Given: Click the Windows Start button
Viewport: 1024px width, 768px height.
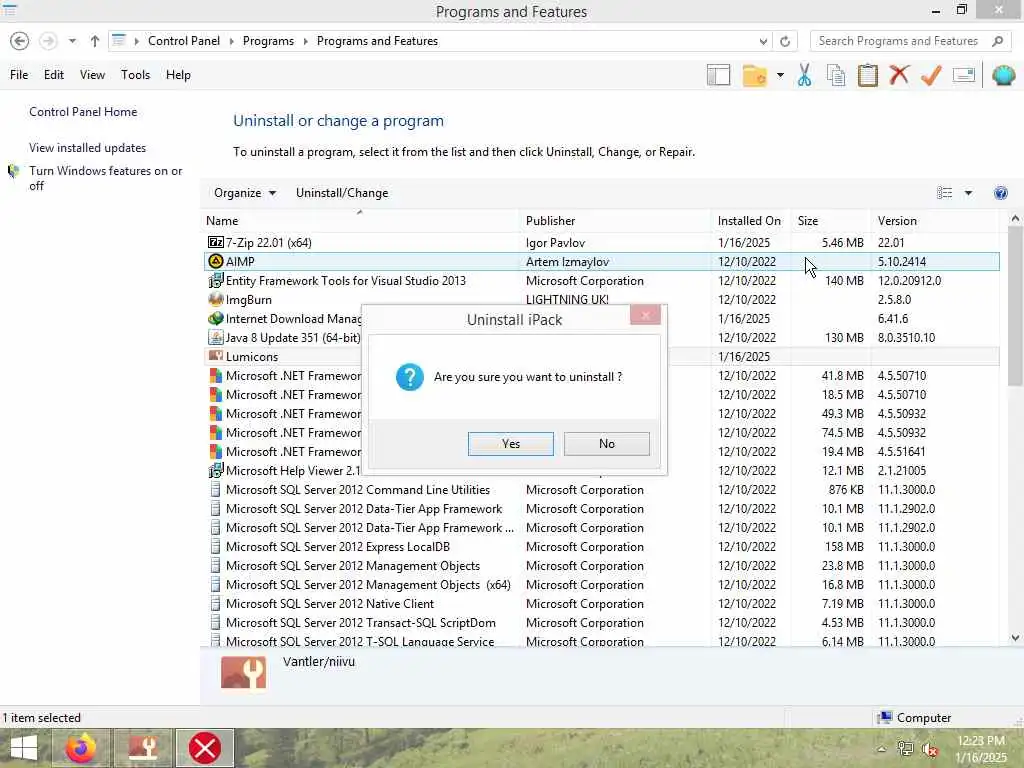Looking at the screenshot, I should click(24, 748).
